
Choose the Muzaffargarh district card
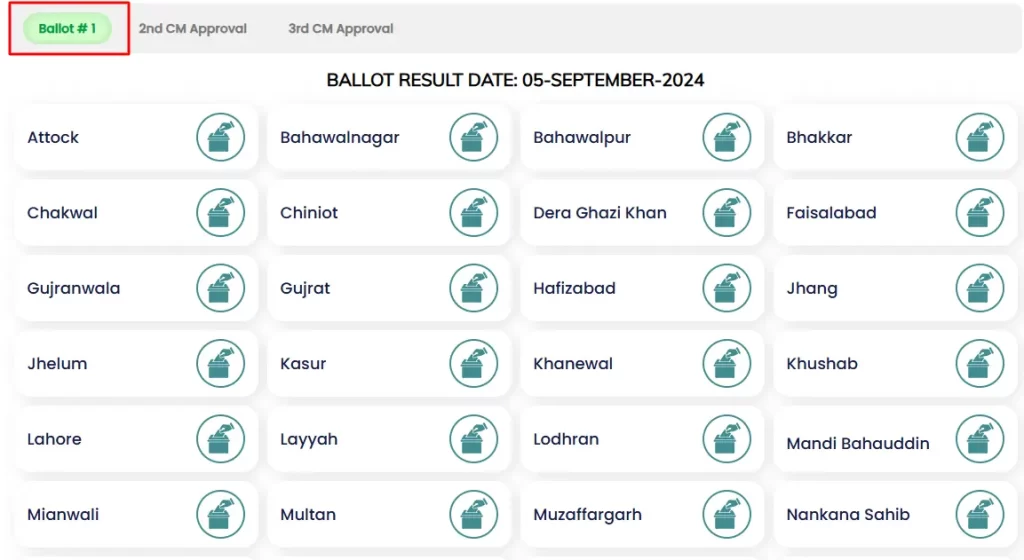588,515
